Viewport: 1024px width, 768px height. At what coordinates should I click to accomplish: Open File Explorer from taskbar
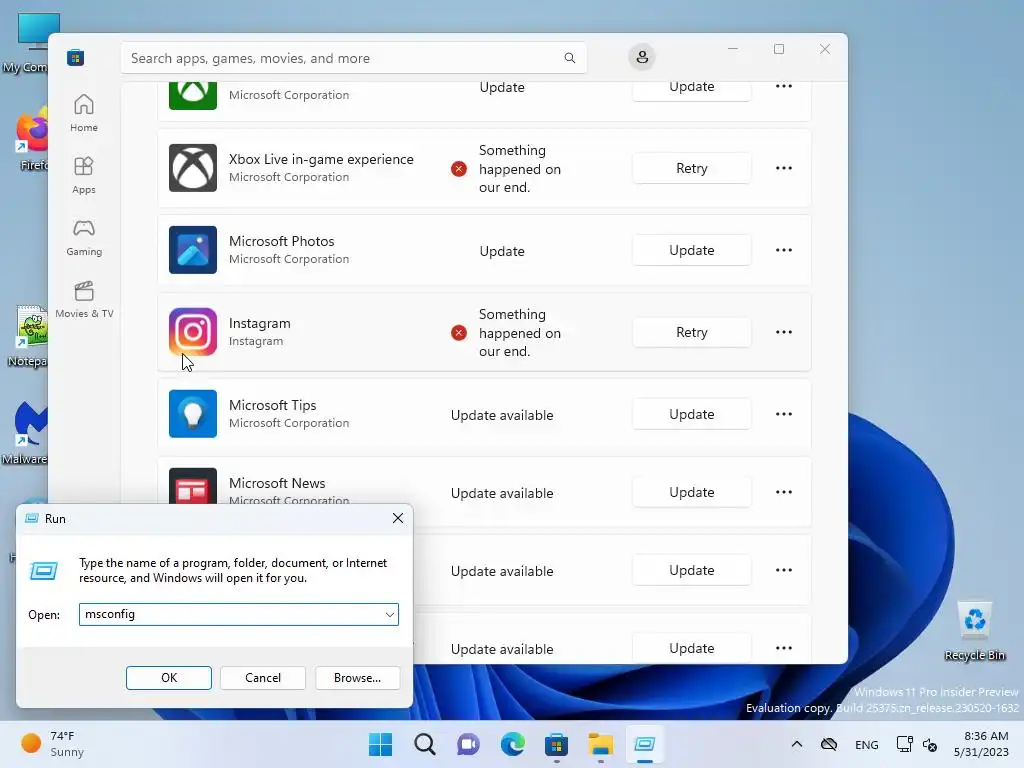600,744
